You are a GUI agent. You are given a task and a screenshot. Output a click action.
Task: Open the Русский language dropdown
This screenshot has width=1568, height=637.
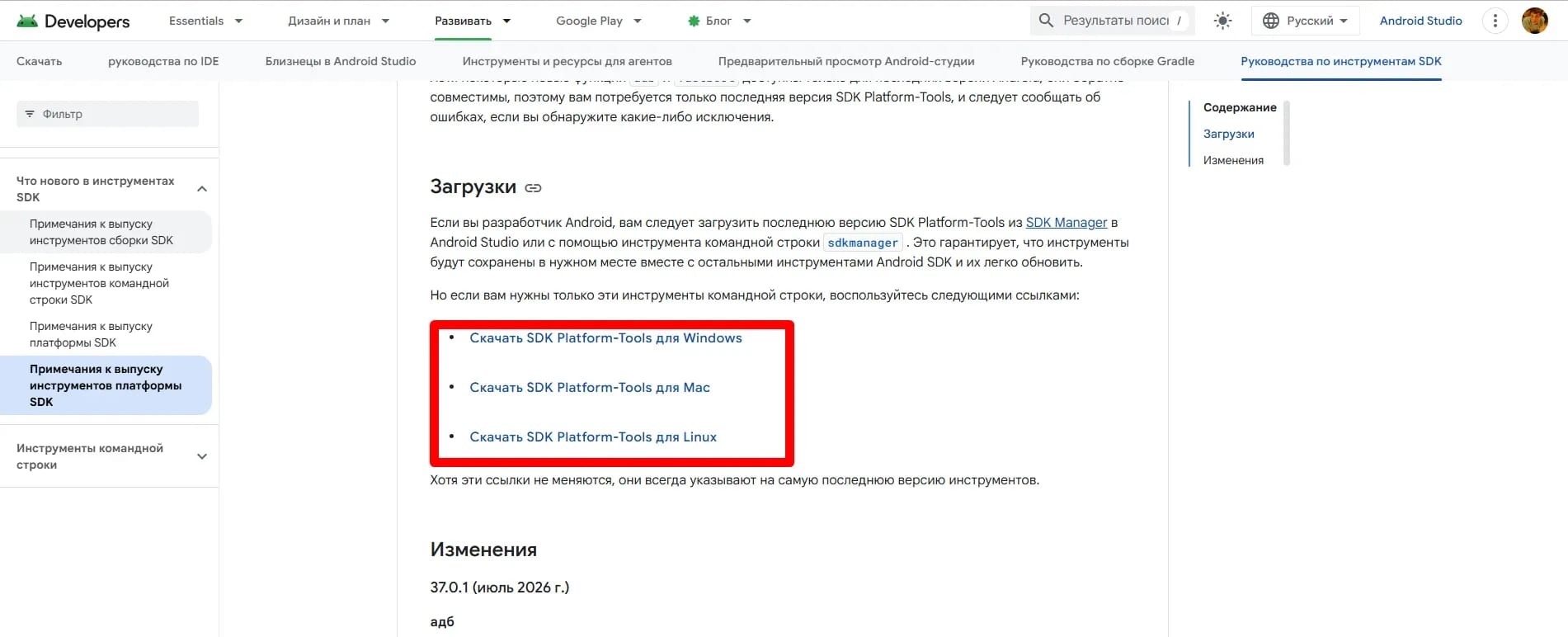click(1305, 21)
